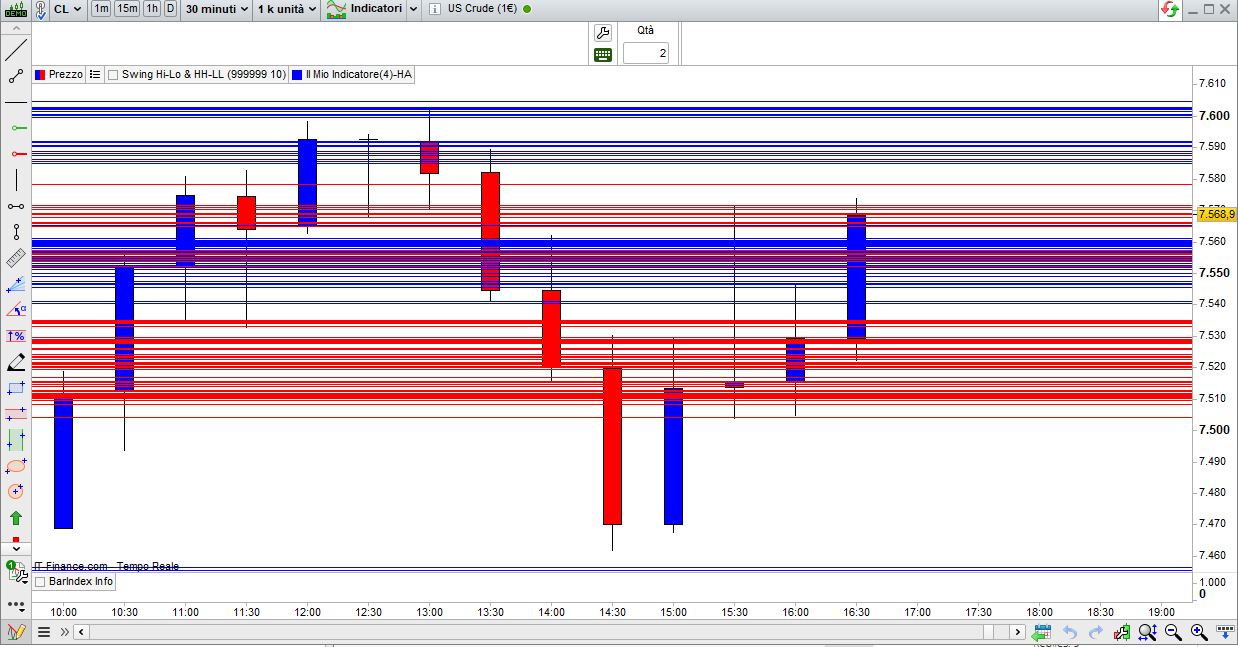1238x647 pixels.
Task: Click the green-red sync arrows icon top right
Action: (1169, 9)
